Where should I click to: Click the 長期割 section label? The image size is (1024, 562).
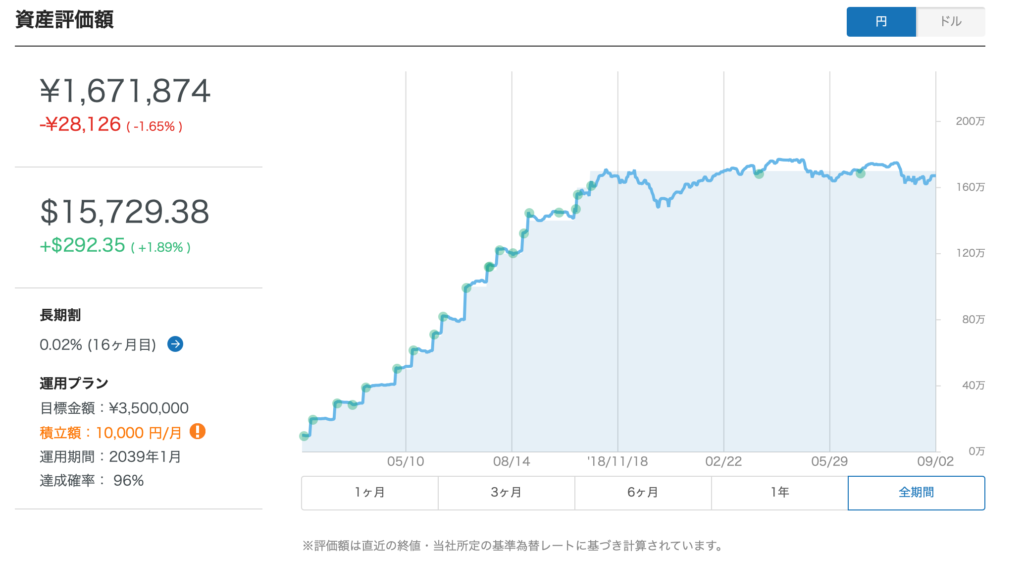click(x=60, y=315)
